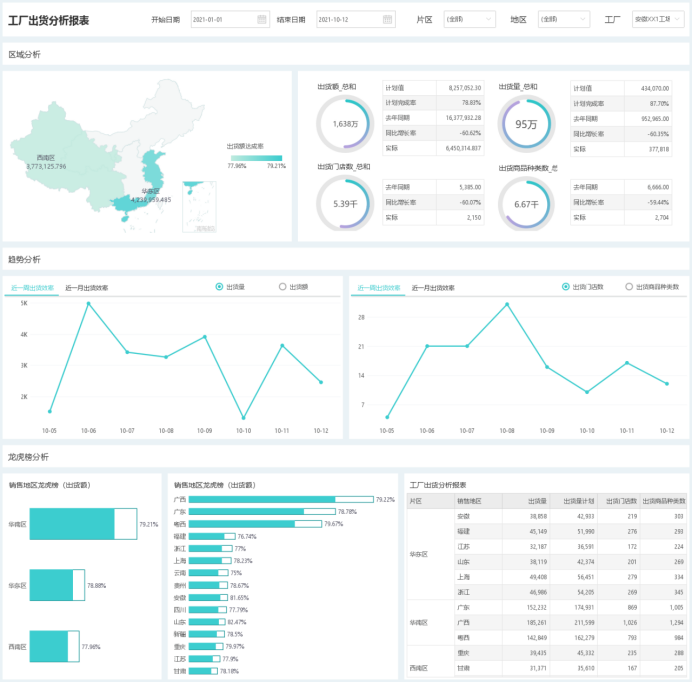Select the 出货额 radio button

(x=282, y=287)
